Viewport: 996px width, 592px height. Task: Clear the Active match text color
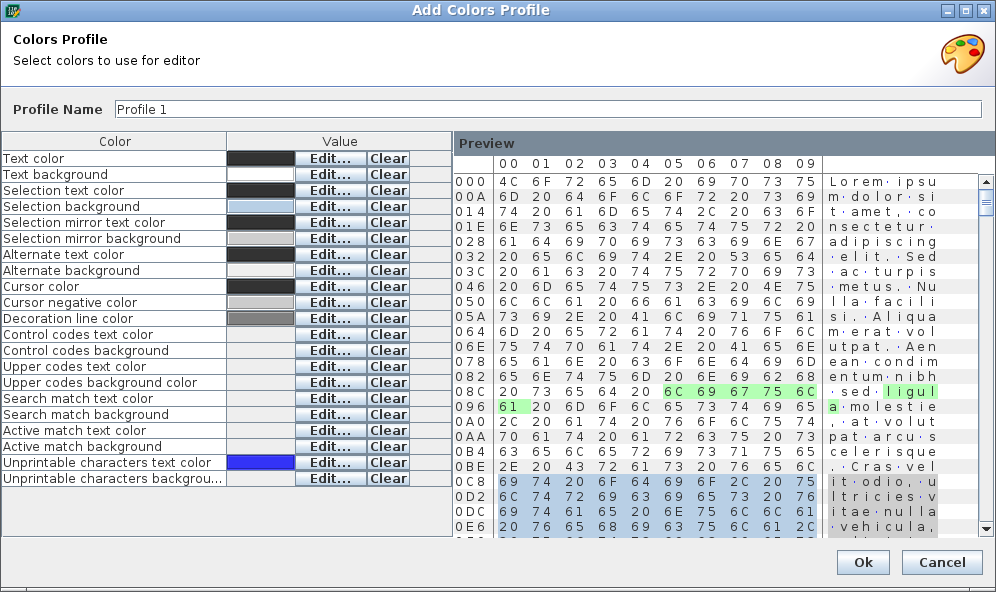388,430
